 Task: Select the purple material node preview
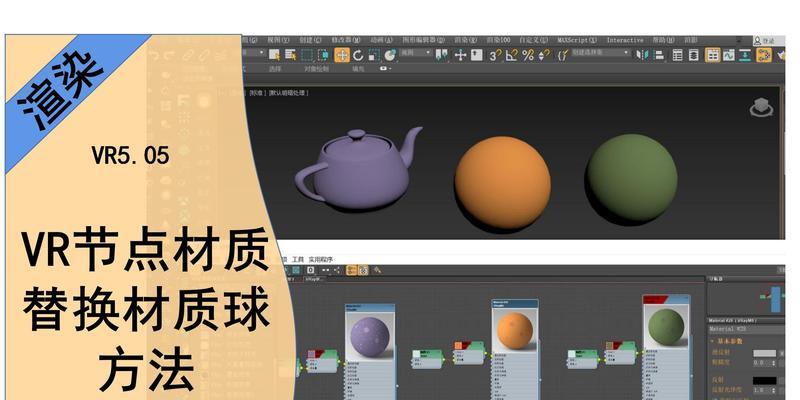pos(370,337)
